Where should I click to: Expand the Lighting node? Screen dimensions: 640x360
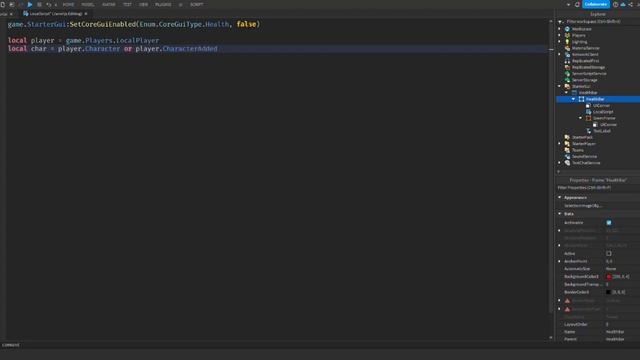pyautogui.click(x=560, y=42)
